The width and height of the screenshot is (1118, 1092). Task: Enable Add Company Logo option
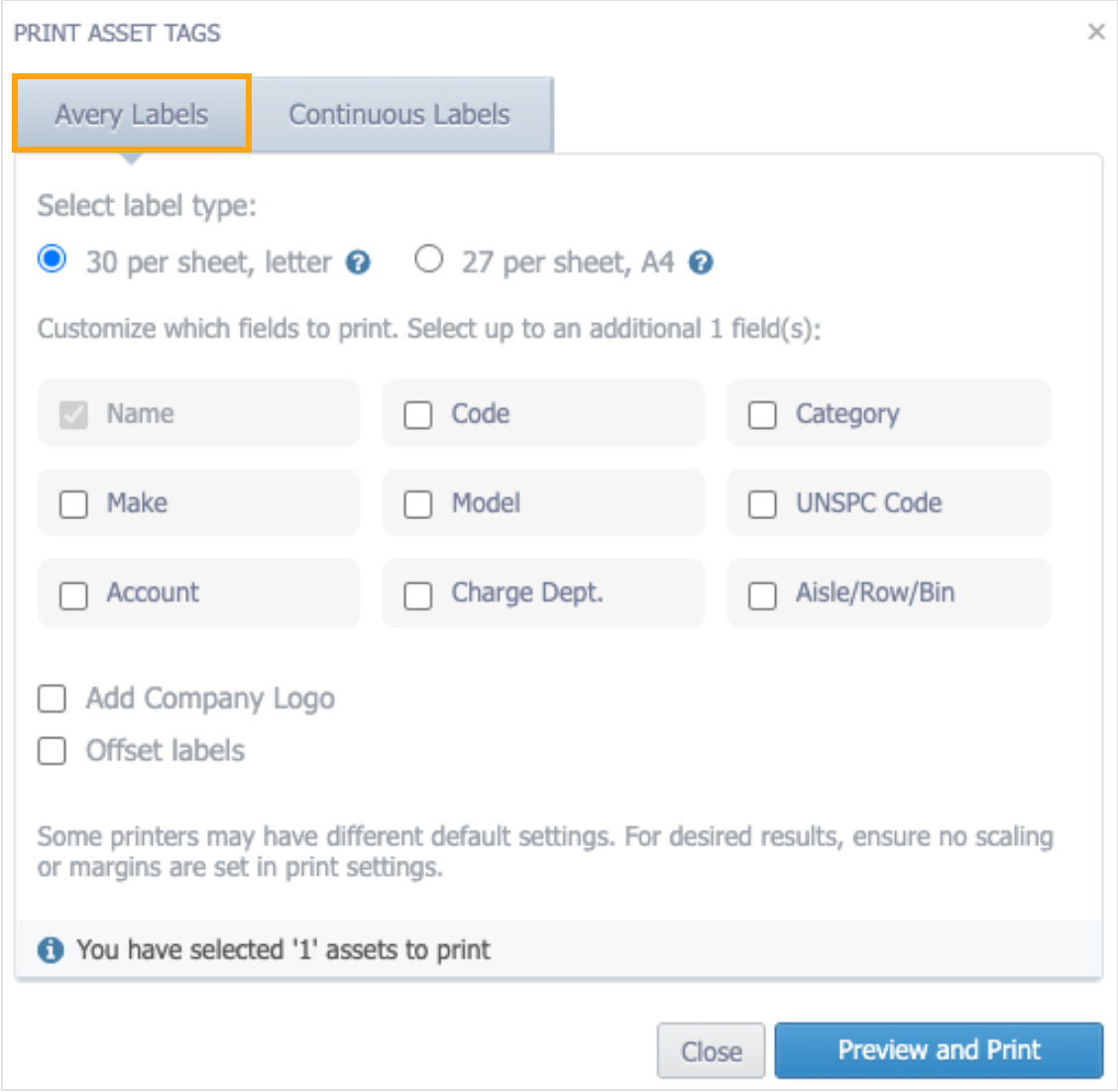(x=52, y=699)
